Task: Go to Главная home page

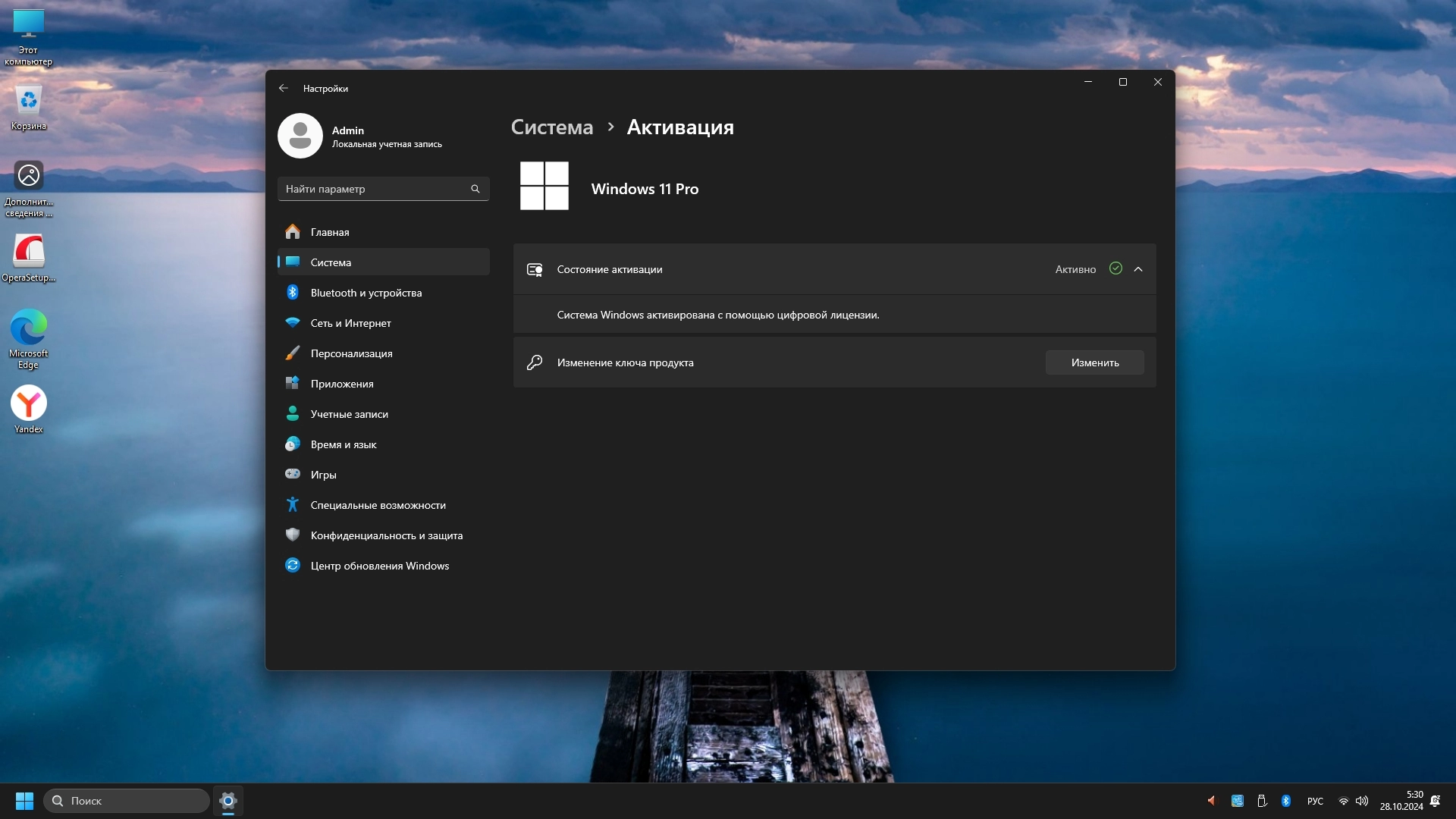Action: point(329,232)
